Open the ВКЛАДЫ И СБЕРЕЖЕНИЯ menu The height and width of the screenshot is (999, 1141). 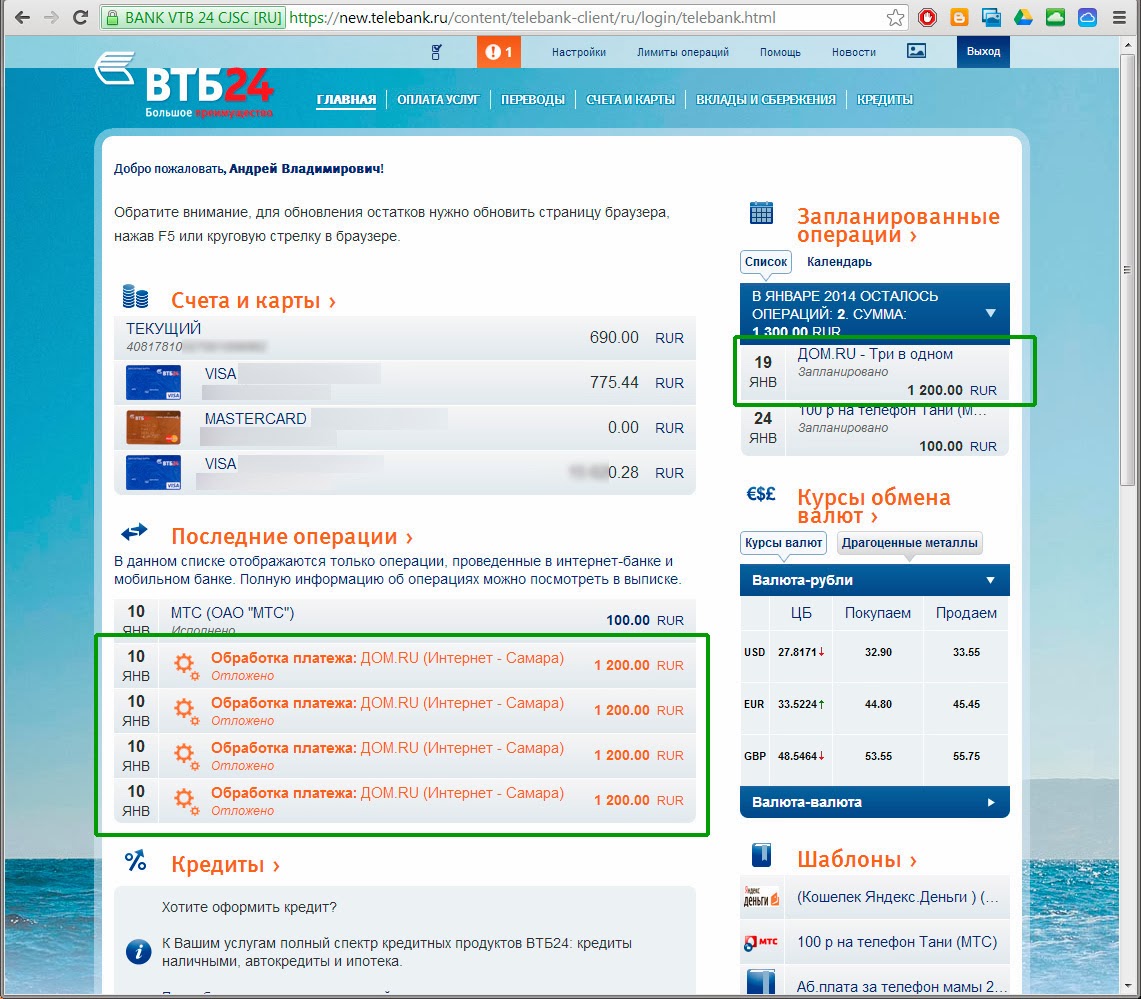tap(766, 100)
